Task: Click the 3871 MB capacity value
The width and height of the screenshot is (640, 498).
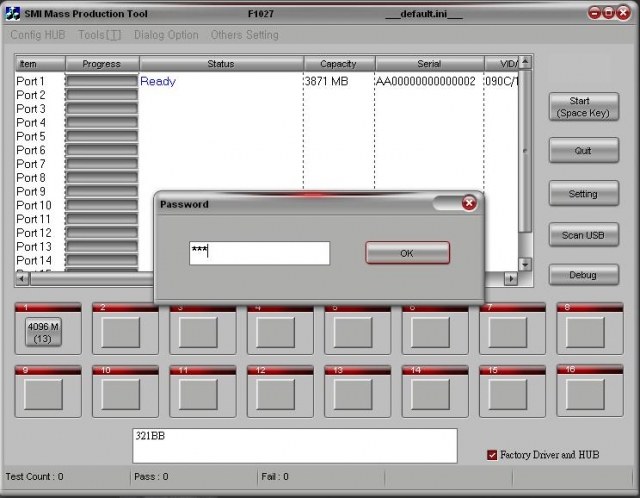Action: pyautogui.click(x=327, y=81)
